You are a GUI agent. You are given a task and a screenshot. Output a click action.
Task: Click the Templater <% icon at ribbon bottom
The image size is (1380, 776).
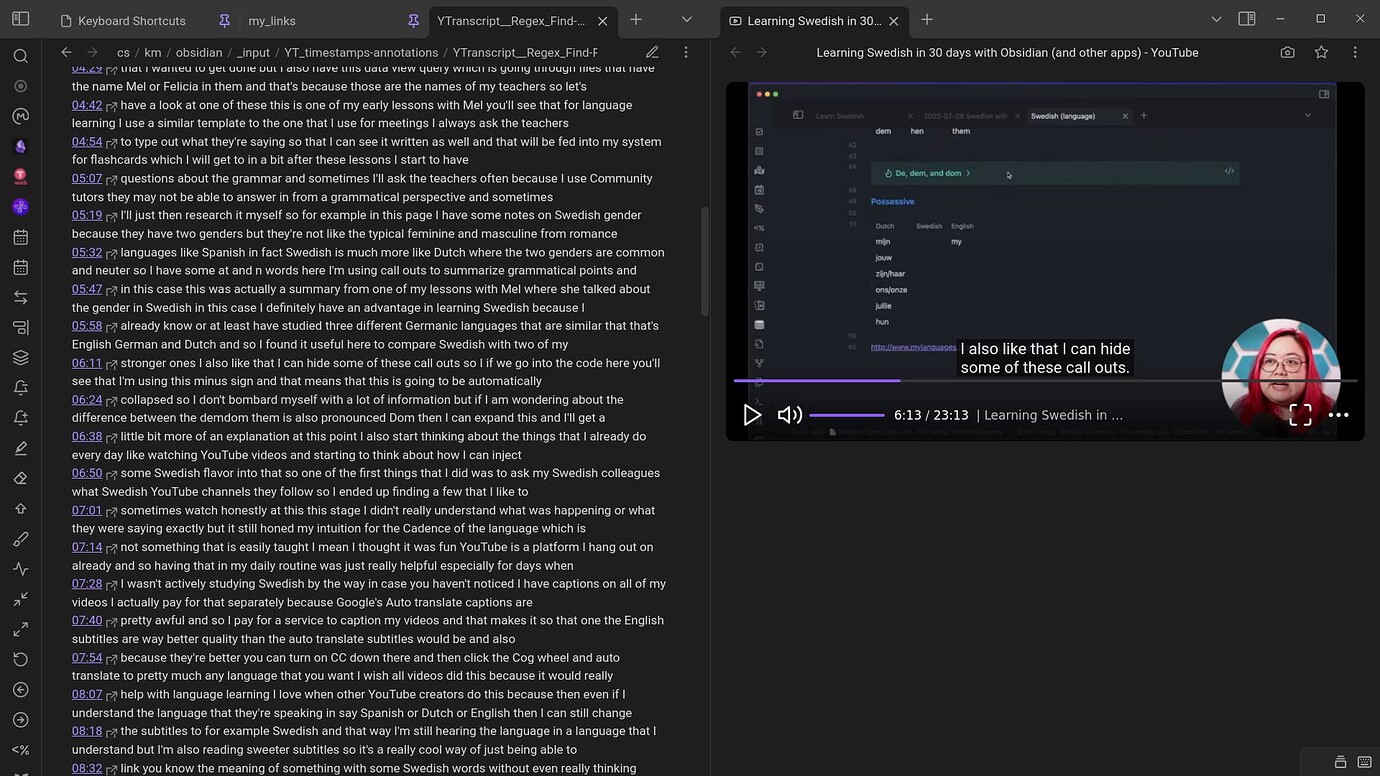[x=20, y=749]
